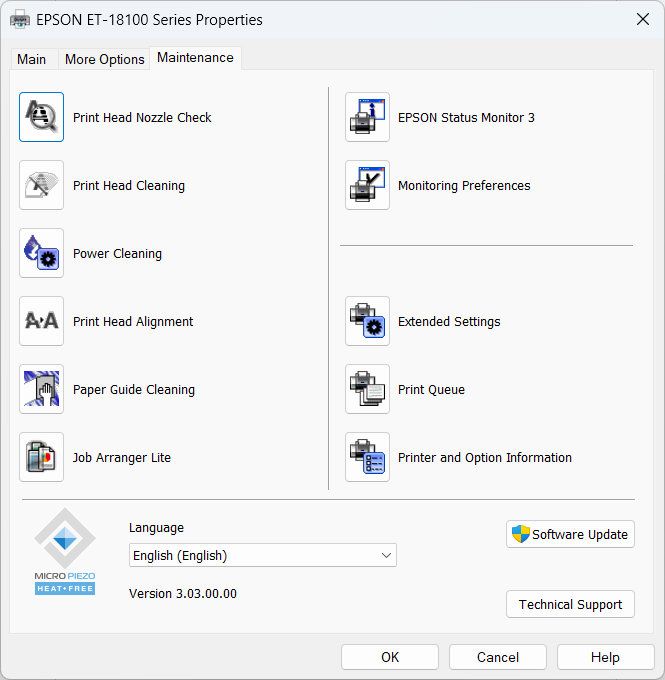Screen dimensions: 665x680
Task: Start Print Head Cleaning via its icon
Action: (41, 185)
